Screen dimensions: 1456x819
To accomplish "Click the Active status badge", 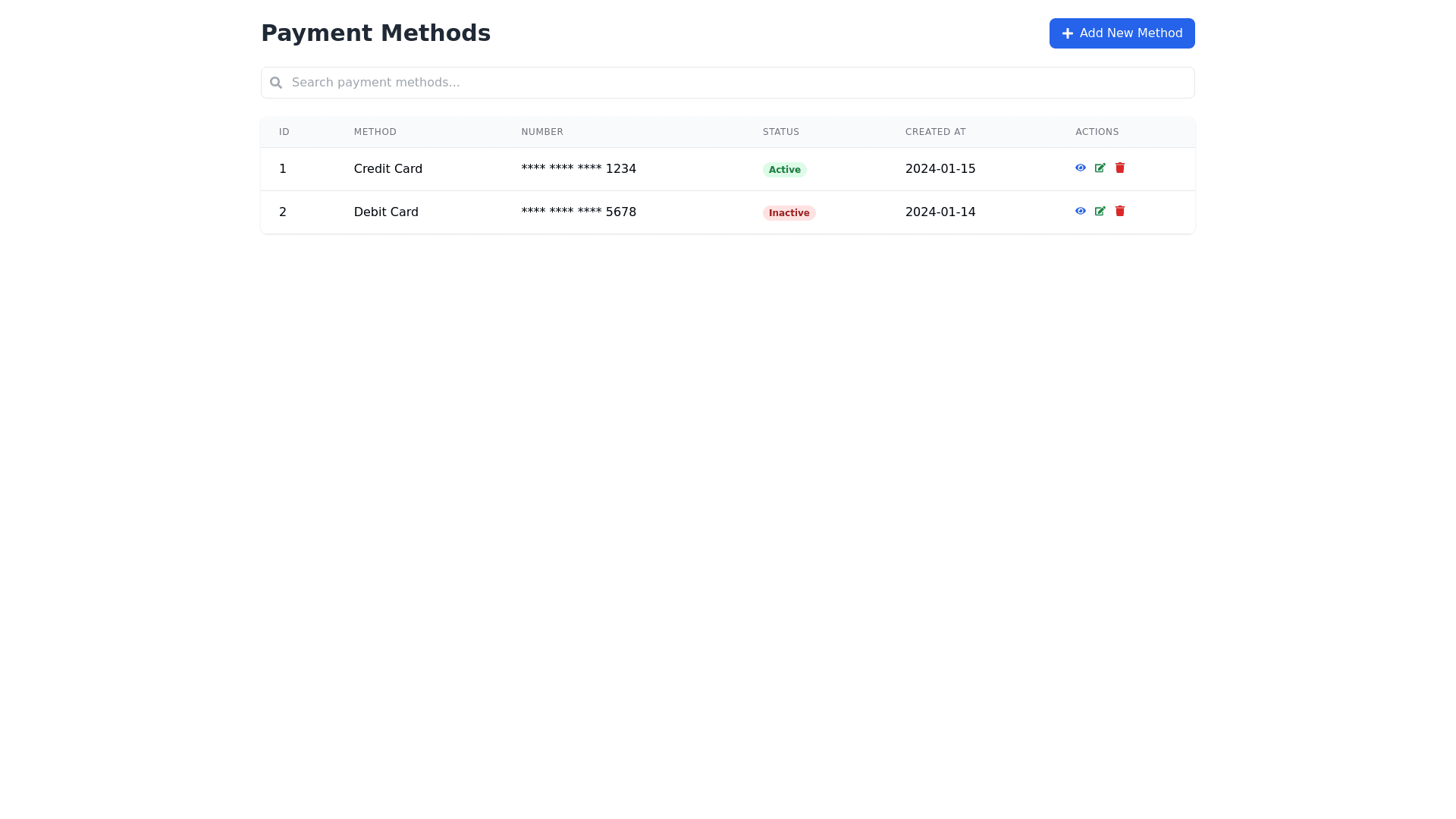I will [784, 170].
